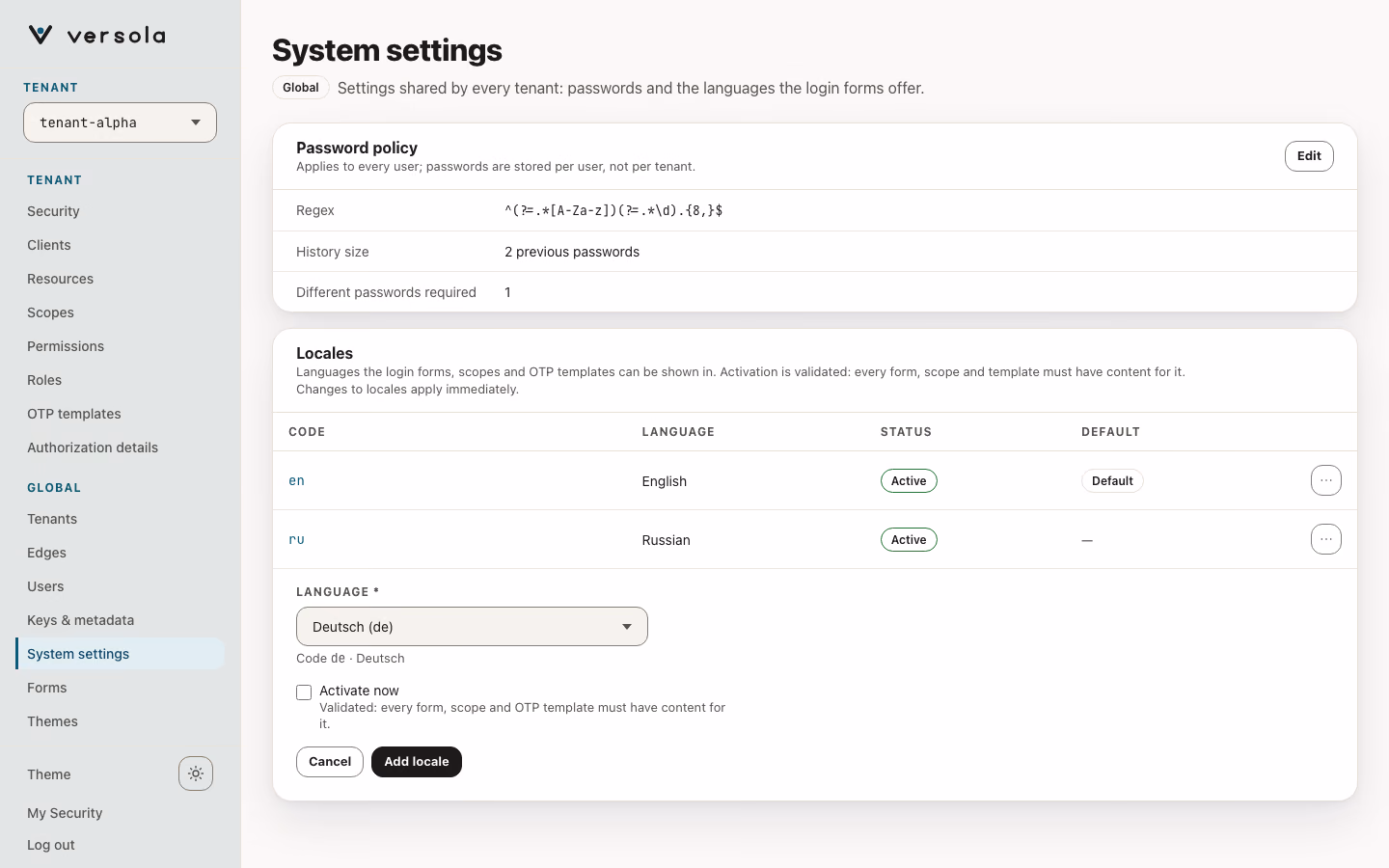The height and width of the screenshot is (868, 1389).
Task: Click the CODE column header
Action: 307,432
